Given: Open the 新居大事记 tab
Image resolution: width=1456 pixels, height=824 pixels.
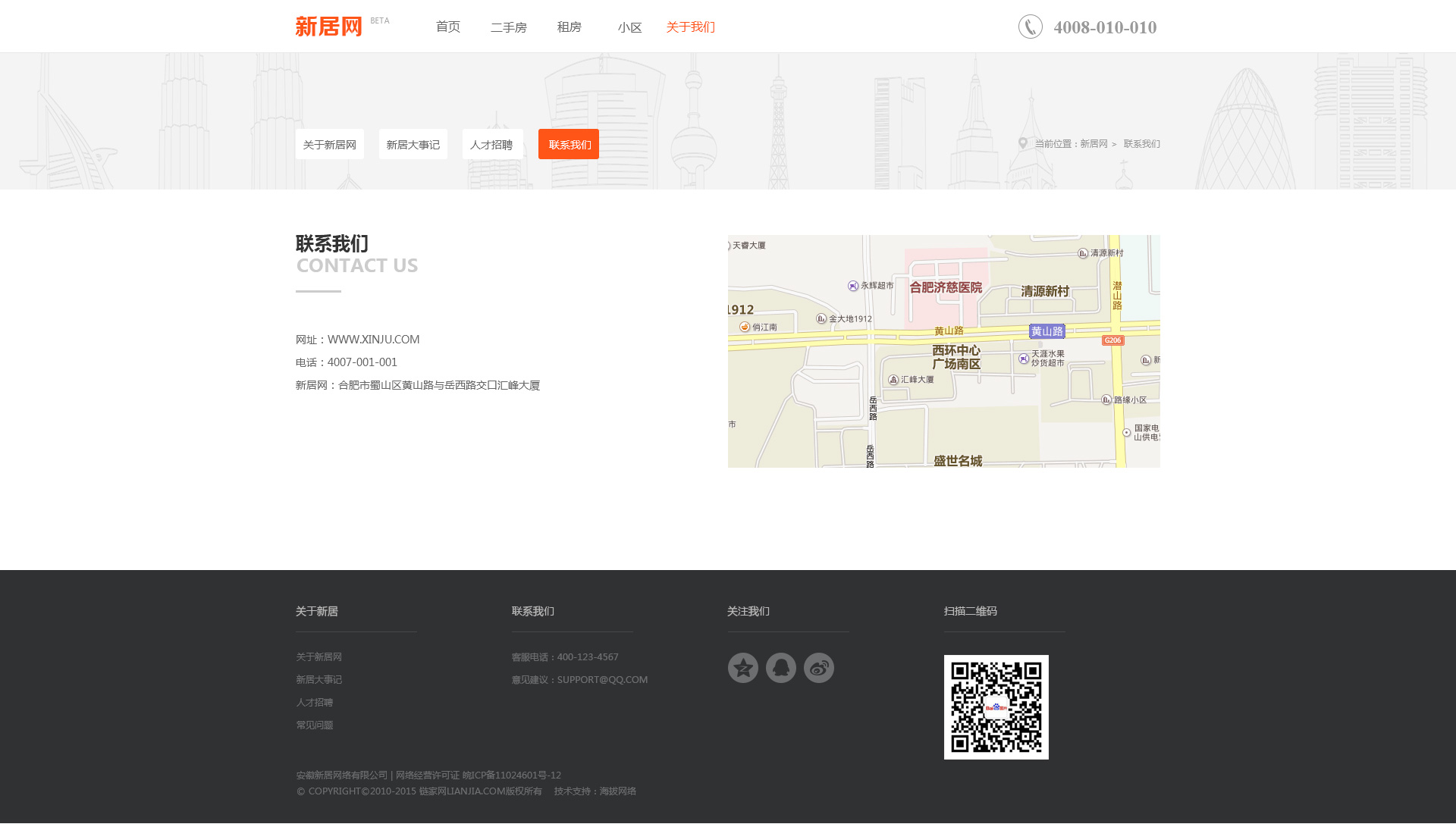Looking at the screenshot, I should [x=413, y=144].
